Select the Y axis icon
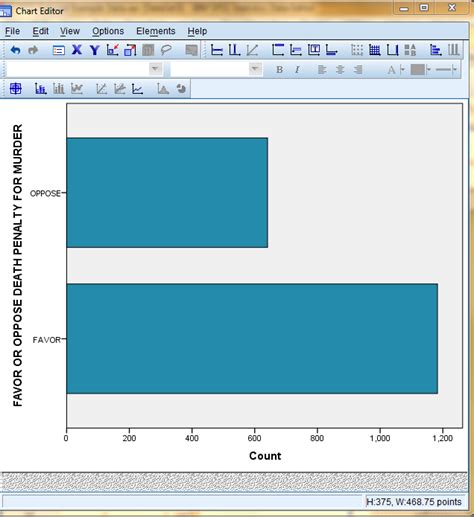The image size is (474, 517). coord(95,50)
